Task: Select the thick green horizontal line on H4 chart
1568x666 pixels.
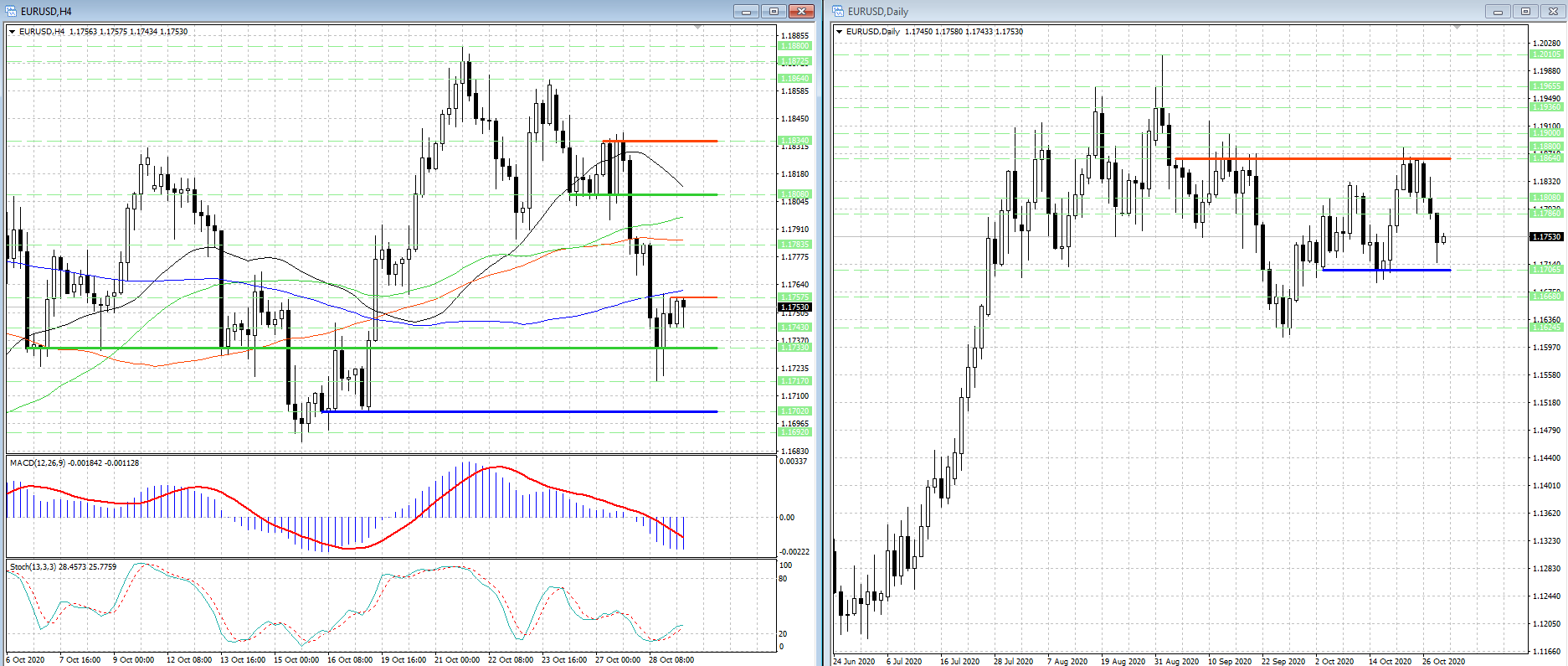Action: pos(419,348)
